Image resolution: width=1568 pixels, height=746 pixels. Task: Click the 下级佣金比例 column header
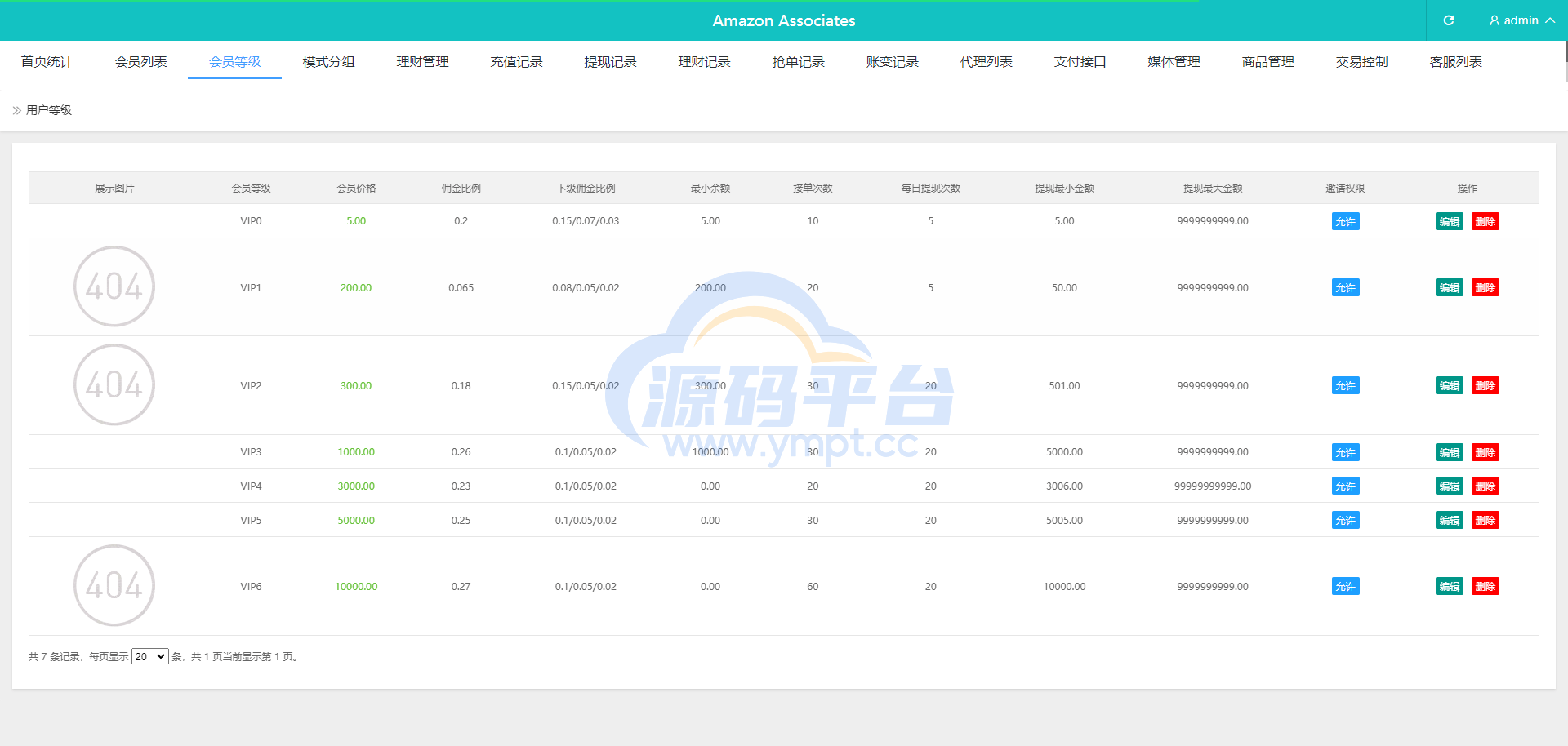586,189
